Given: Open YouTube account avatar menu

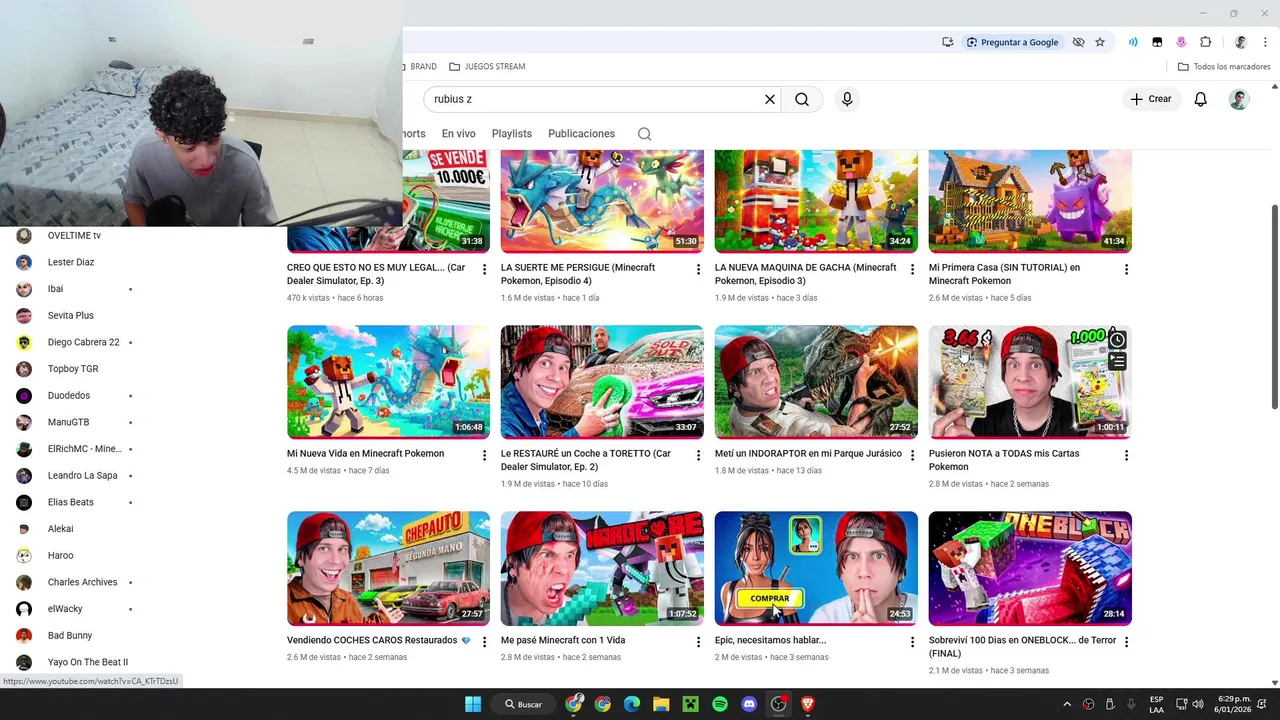Looking at the screenshot, I should click(x=1239, y=99).
